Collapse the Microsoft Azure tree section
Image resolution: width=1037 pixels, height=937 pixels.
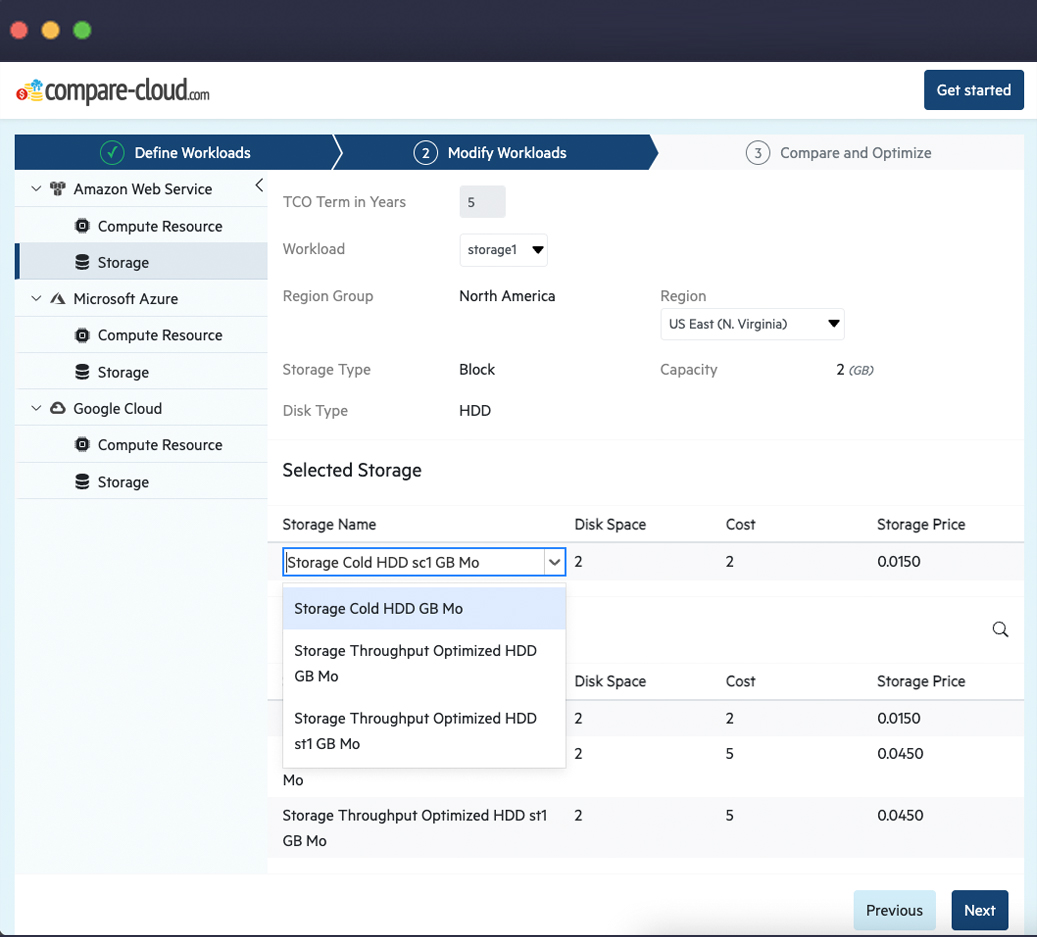point(36,299)
